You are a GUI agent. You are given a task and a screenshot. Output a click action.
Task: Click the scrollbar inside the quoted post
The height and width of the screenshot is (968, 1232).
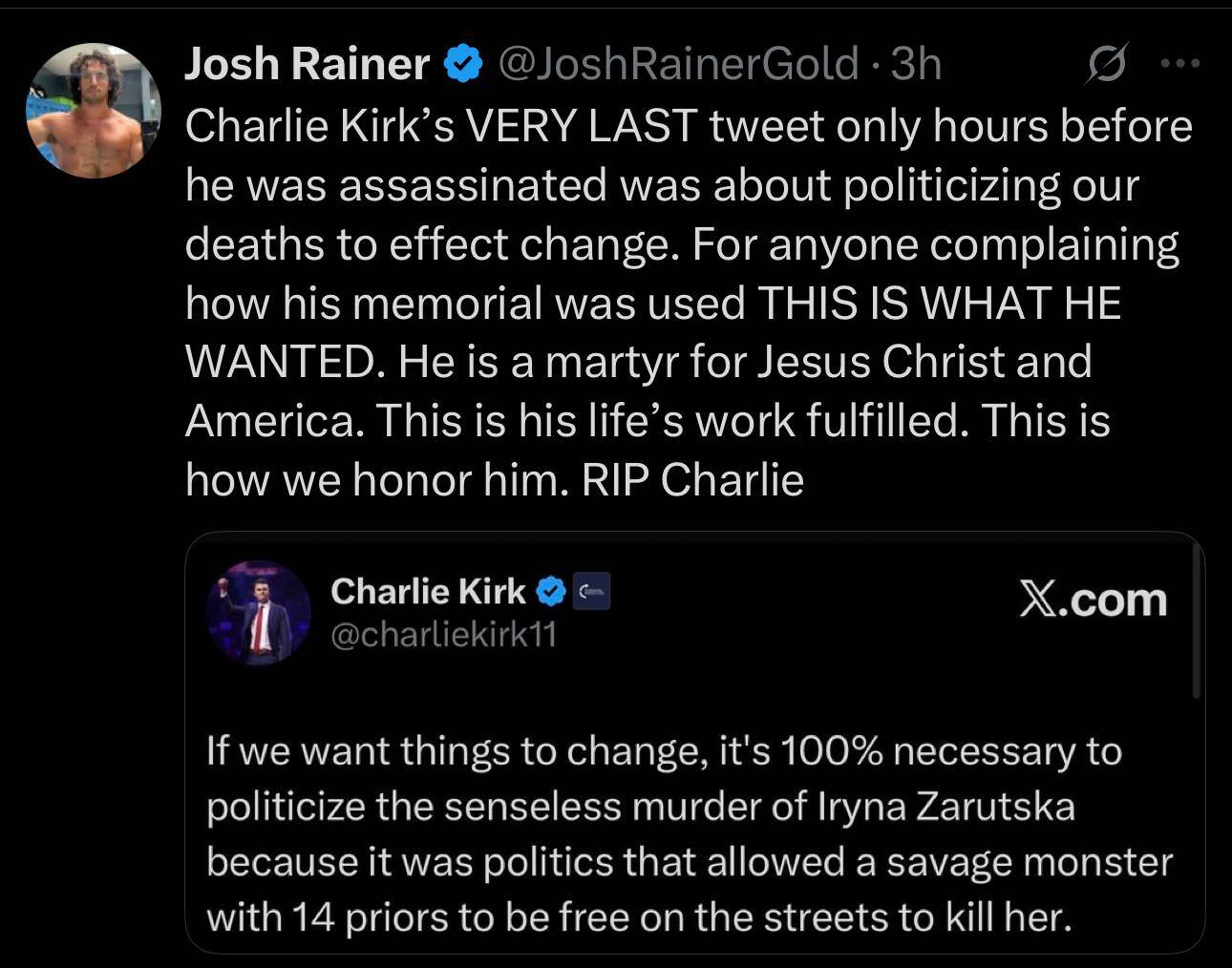point(1197,630)
